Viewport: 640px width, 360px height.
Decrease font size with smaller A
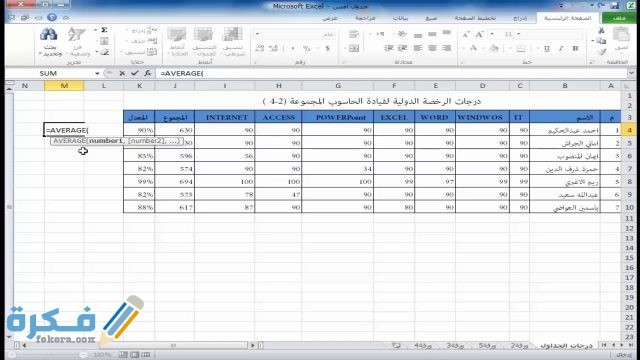(x=466, y=35)
